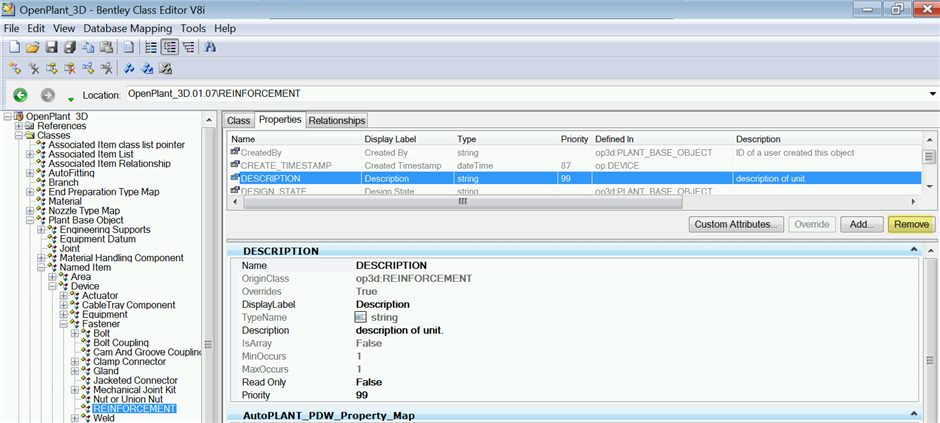Navigate forward with the gray arrow
This screenshot has width=940, height=423.
point(48,95)
